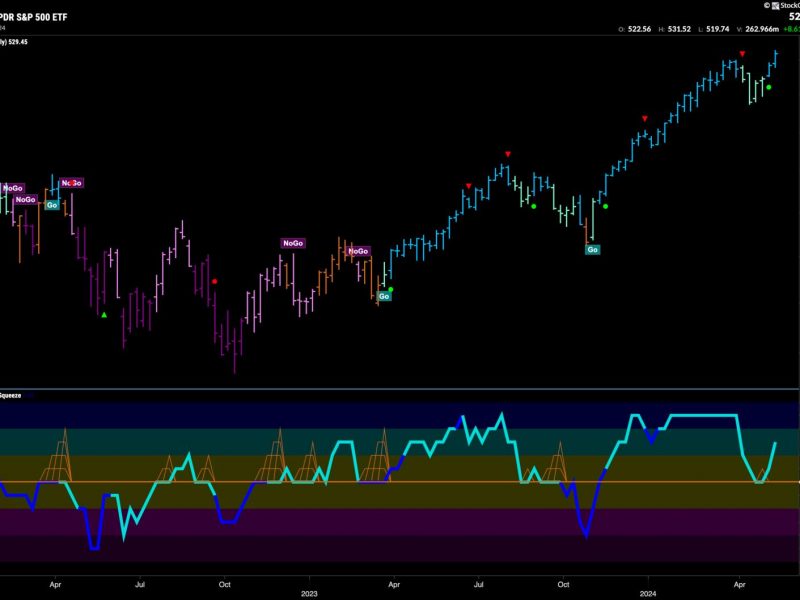Click the green up-triangle marker below the purple bars

(x=104, y=315)
